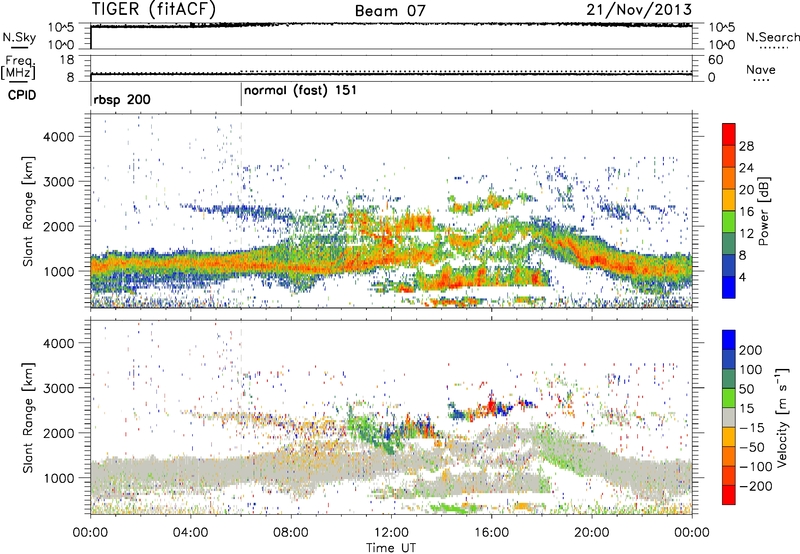Select the 'rbsp 200' CPID marker
Screen dimensions: 800x554
point(122,99)
